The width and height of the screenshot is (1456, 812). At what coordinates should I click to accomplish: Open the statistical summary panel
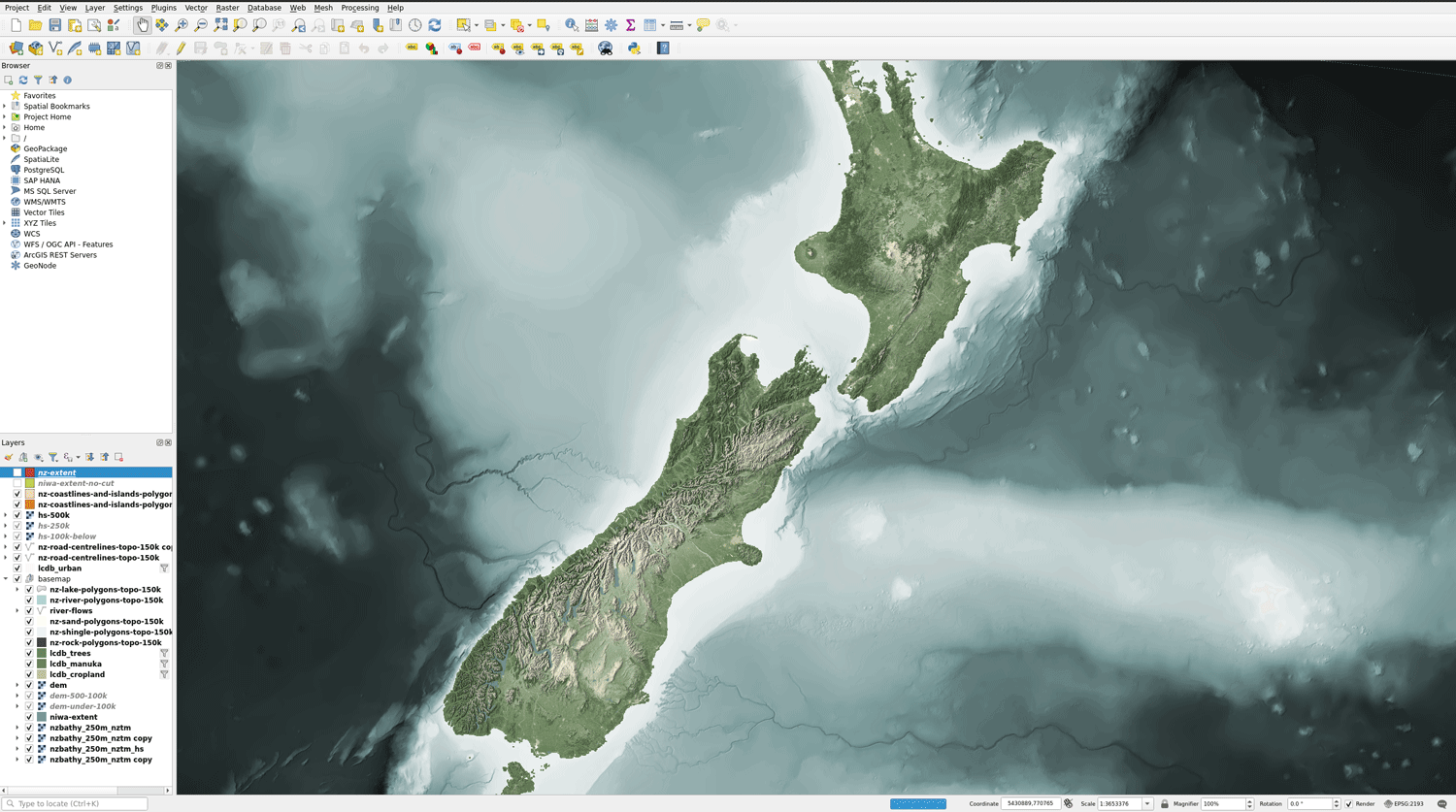630,24
